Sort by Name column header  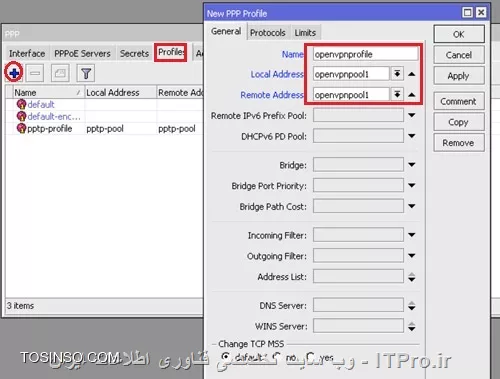pyautogui.click(x=48, y=92)
